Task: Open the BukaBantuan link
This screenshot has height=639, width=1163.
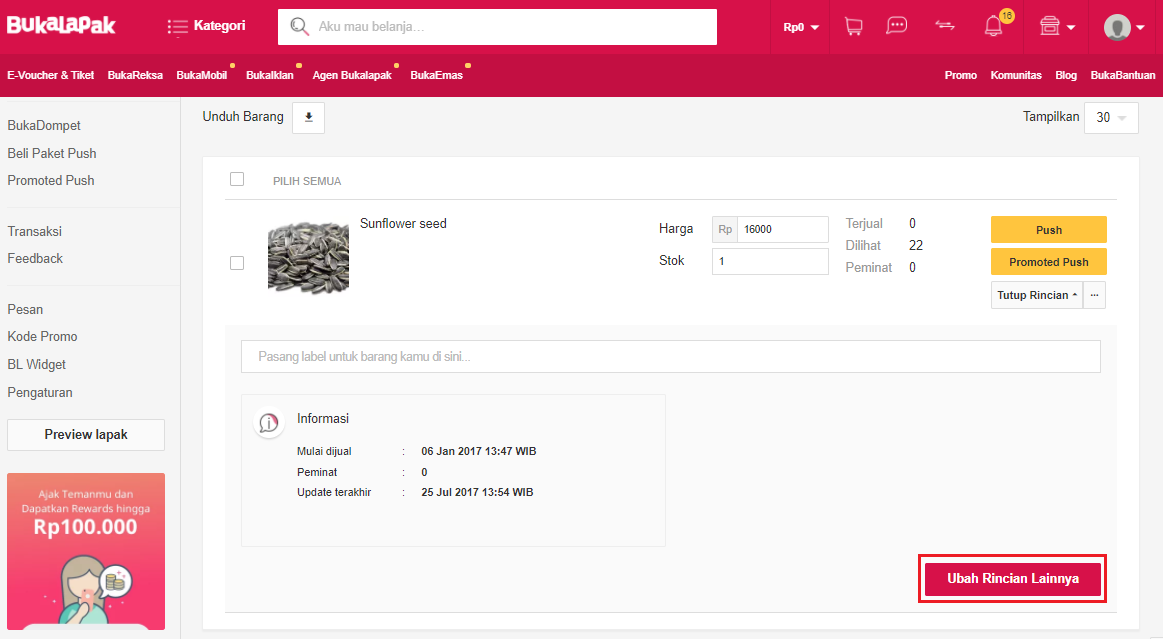Action: [1123, 76]
